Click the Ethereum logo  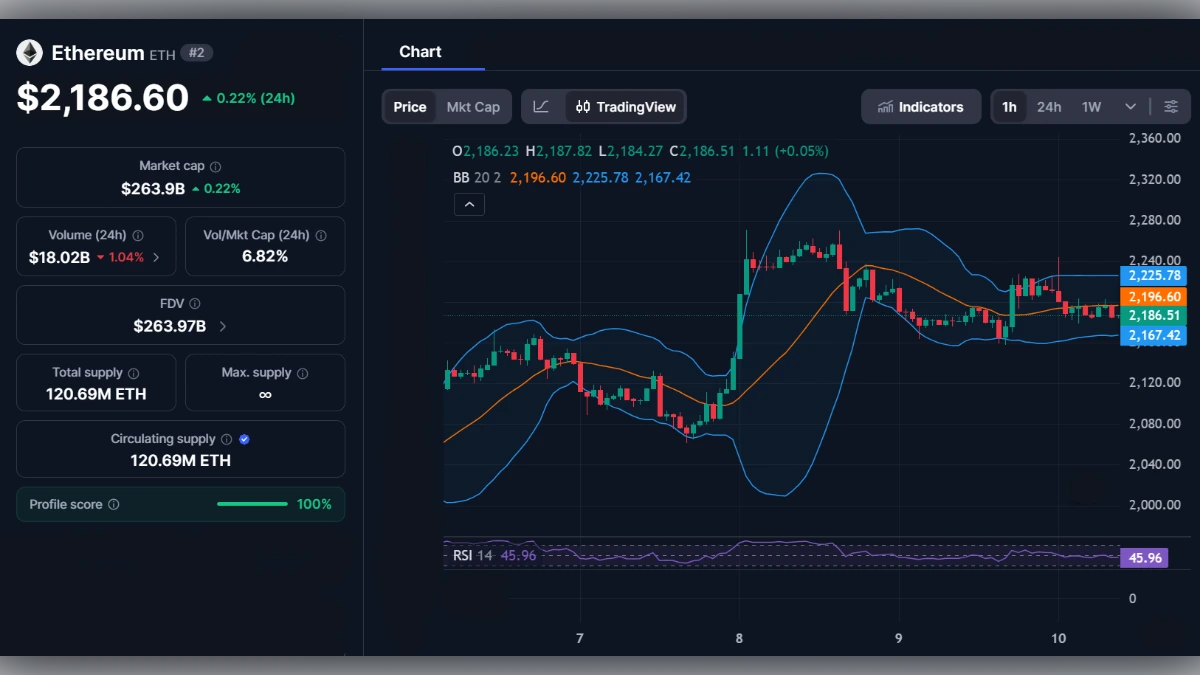click(29, 52)
